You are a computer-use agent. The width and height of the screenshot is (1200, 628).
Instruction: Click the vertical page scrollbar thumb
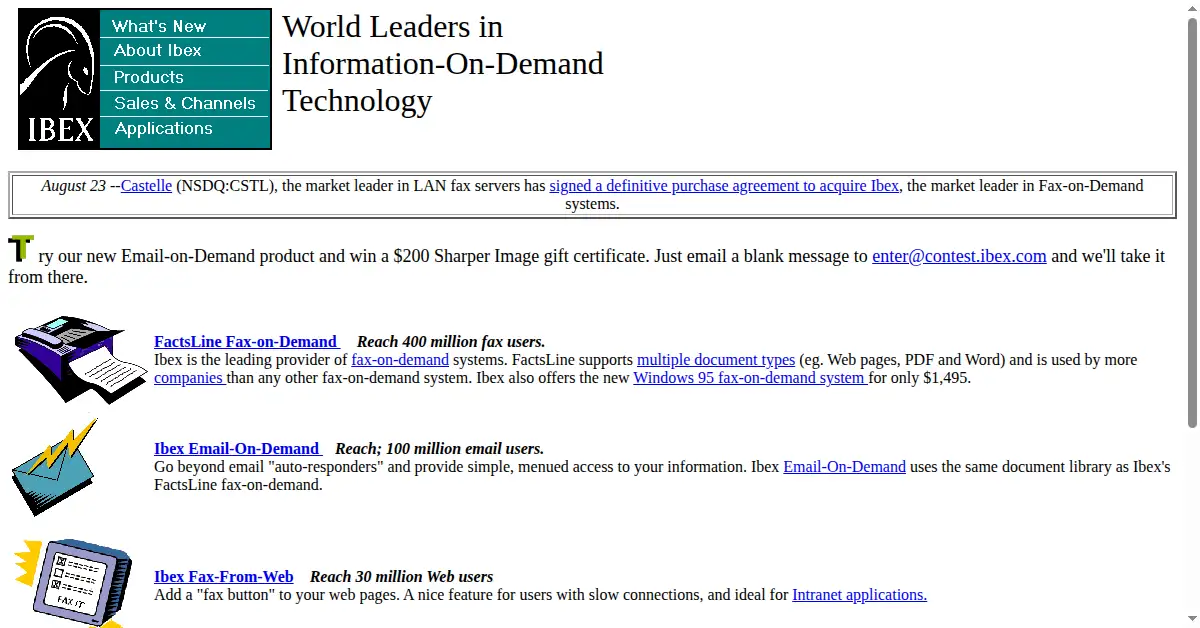[x=1192, y=222]
